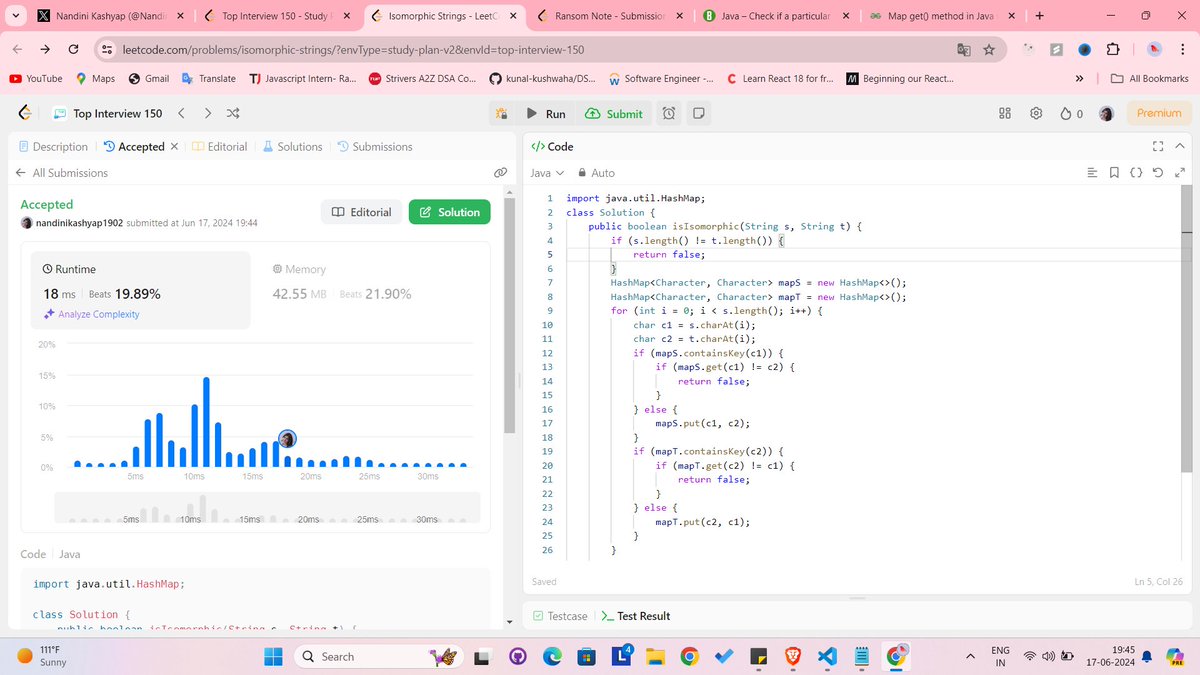Reset code with the undo arrow icon
This screenshot has height=675, width=1200.
pos(1158,173)
